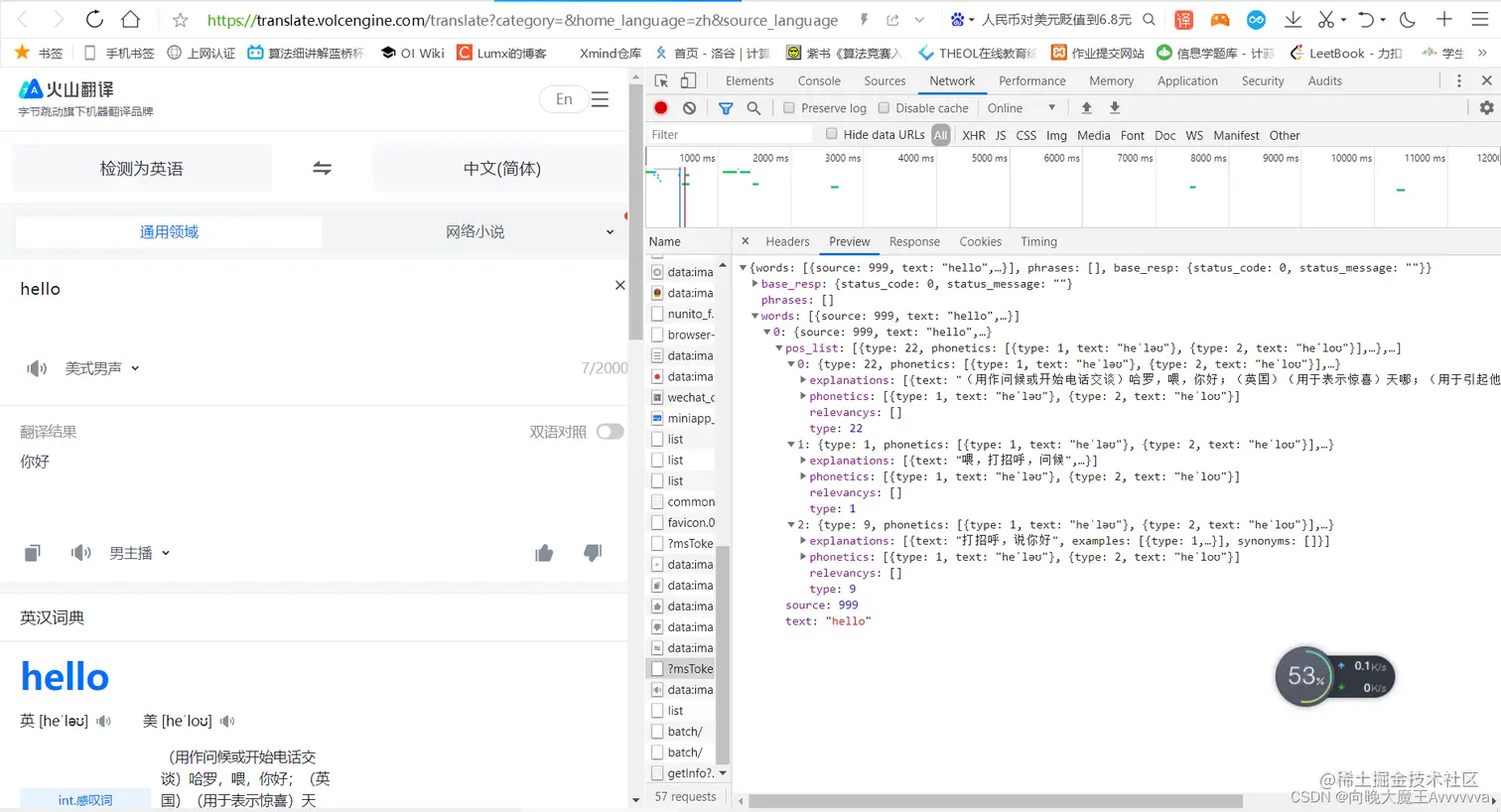Open the Sources tab
Screen dimensions: 1501x812
coord(885,80)
